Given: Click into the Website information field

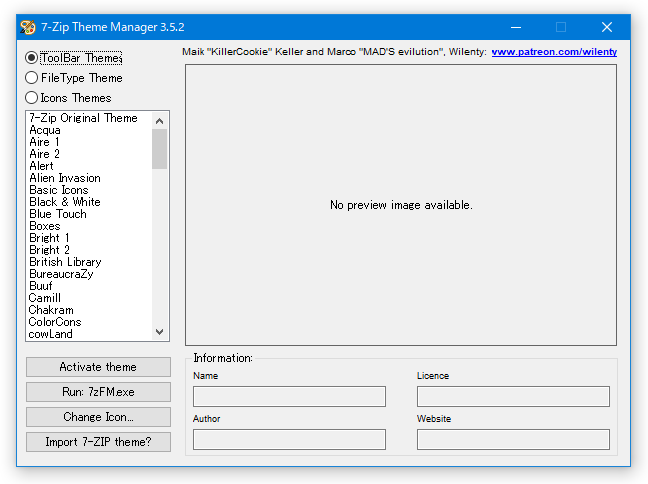Looking at the screenshot, I should 513,439.
